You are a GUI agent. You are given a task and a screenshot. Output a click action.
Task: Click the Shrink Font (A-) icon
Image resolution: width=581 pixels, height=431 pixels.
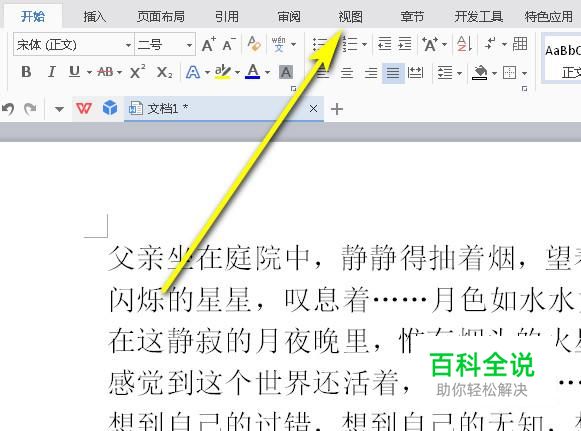coord(229,44)
